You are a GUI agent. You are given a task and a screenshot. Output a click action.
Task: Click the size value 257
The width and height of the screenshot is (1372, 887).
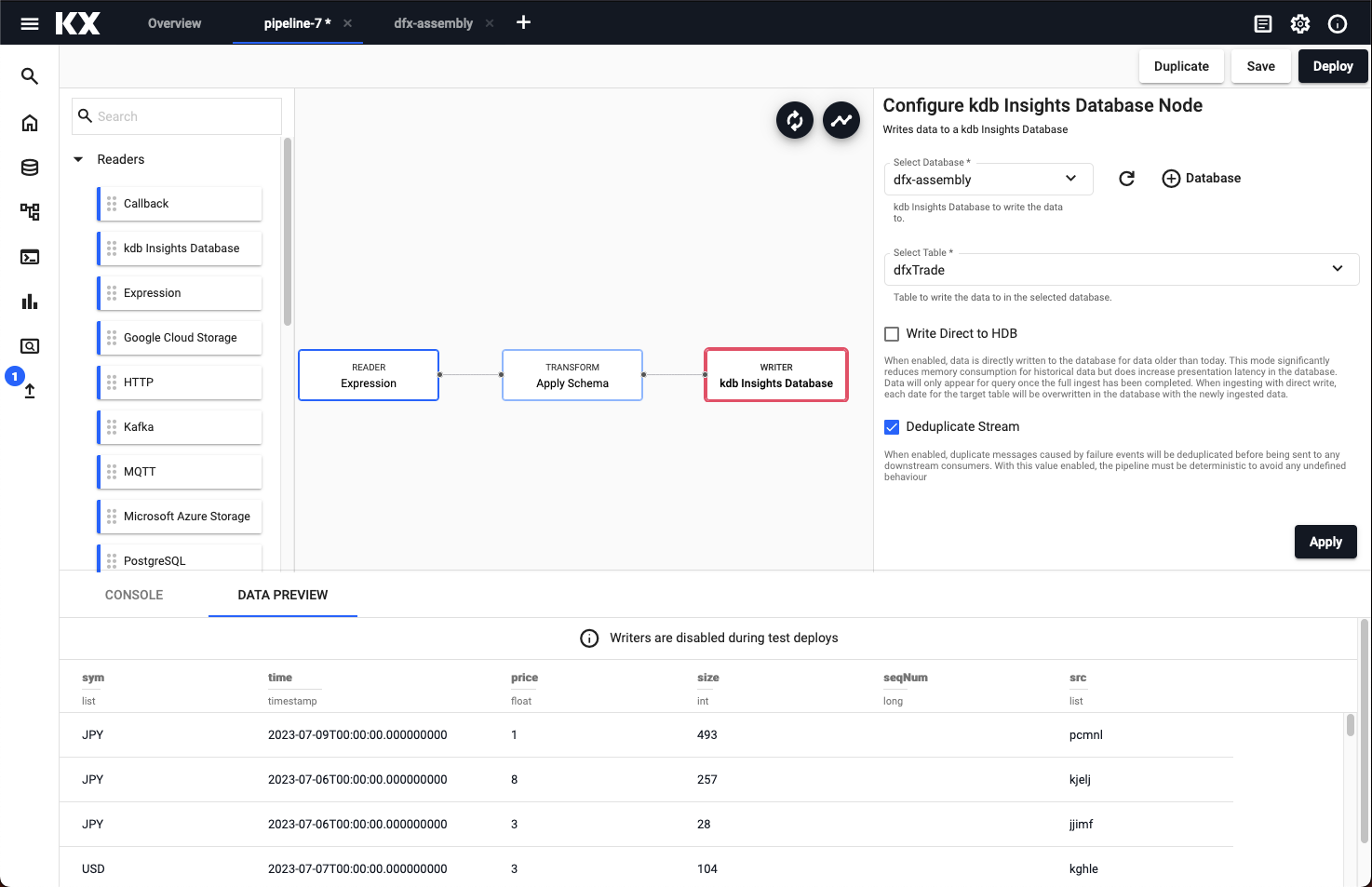[707, 780]
